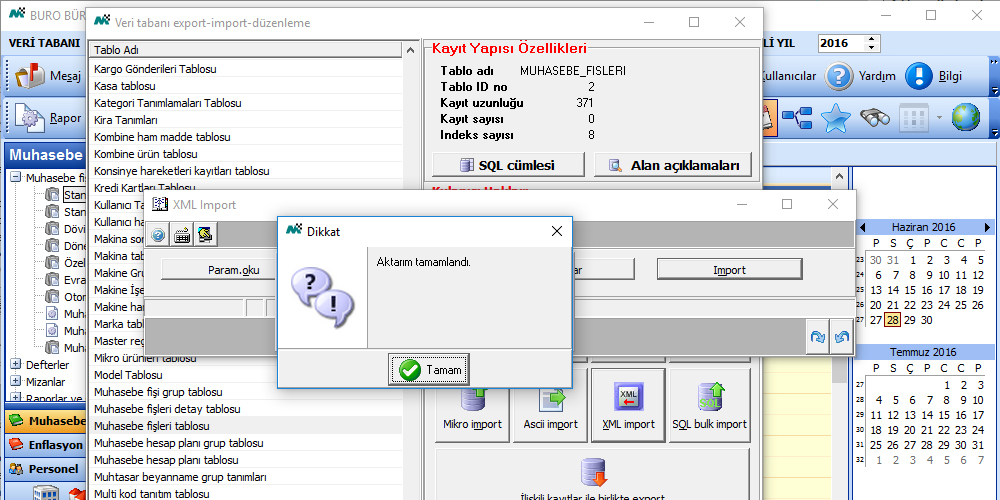Go to previous month in calendar

(862, 227)
